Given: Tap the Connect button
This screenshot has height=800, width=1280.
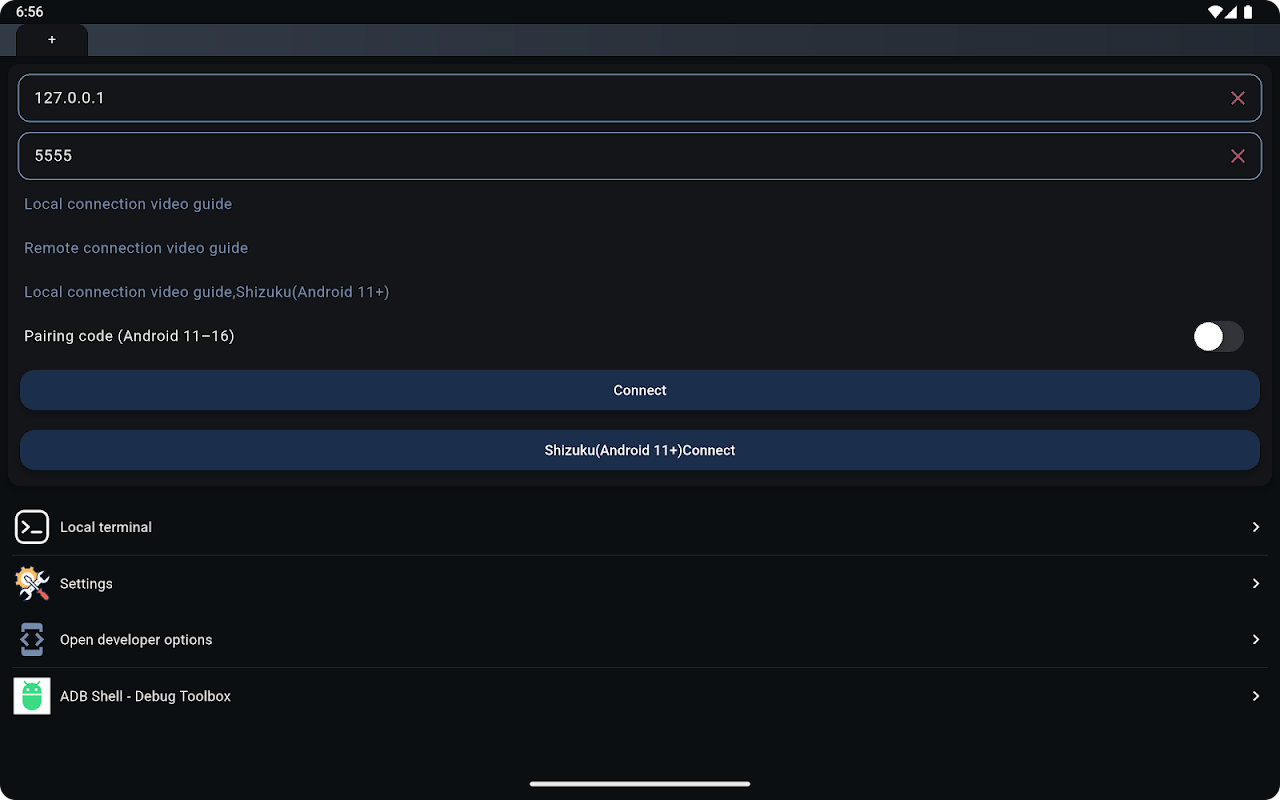Looking at the screenshot, I should click(640, 390).
